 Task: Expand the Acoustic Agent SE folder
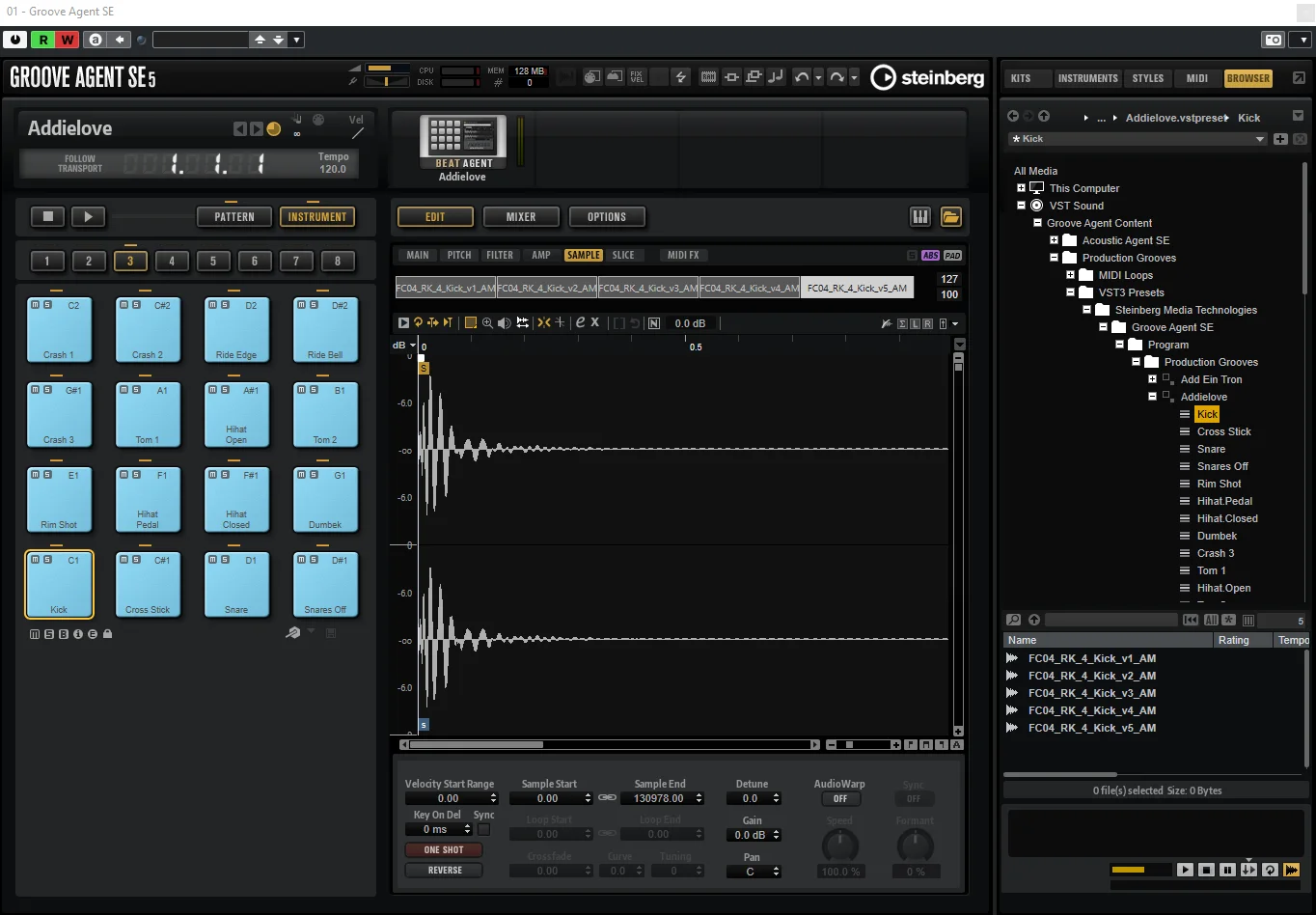(1054, 240)
